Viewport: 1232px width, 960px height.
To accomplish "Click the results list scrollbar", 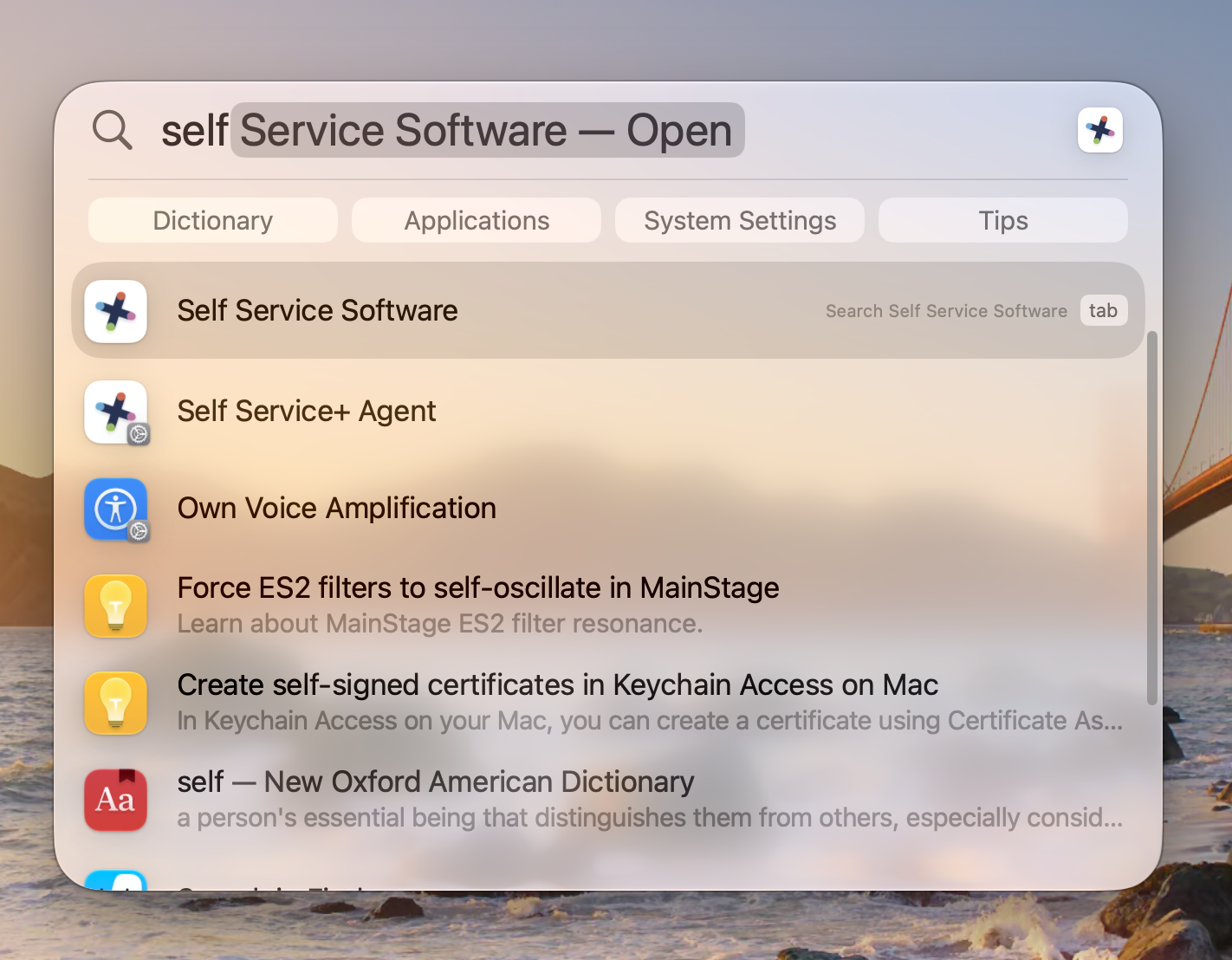I will (1151, 518).
